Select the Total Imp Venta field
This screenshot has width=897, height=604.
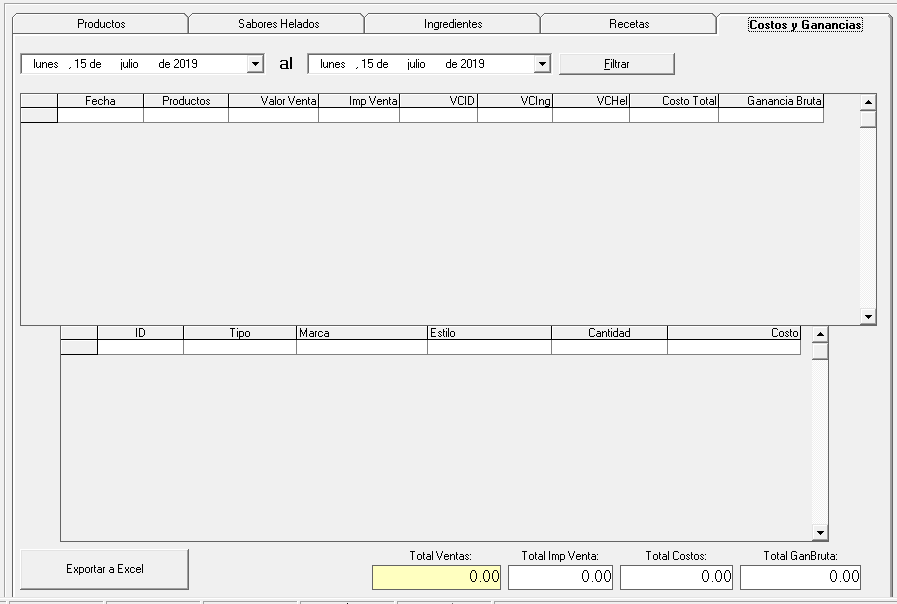(x=560, y=577)
